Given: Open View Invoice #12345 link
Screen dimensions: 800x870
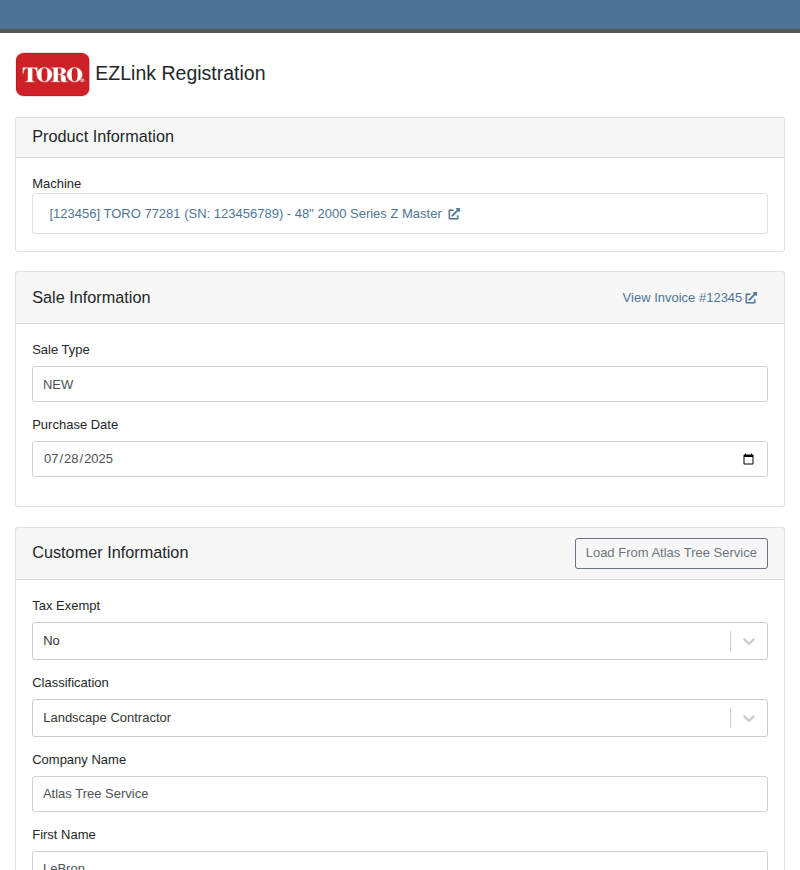Looking at the screenshot, I should click(x=689, y=298).
